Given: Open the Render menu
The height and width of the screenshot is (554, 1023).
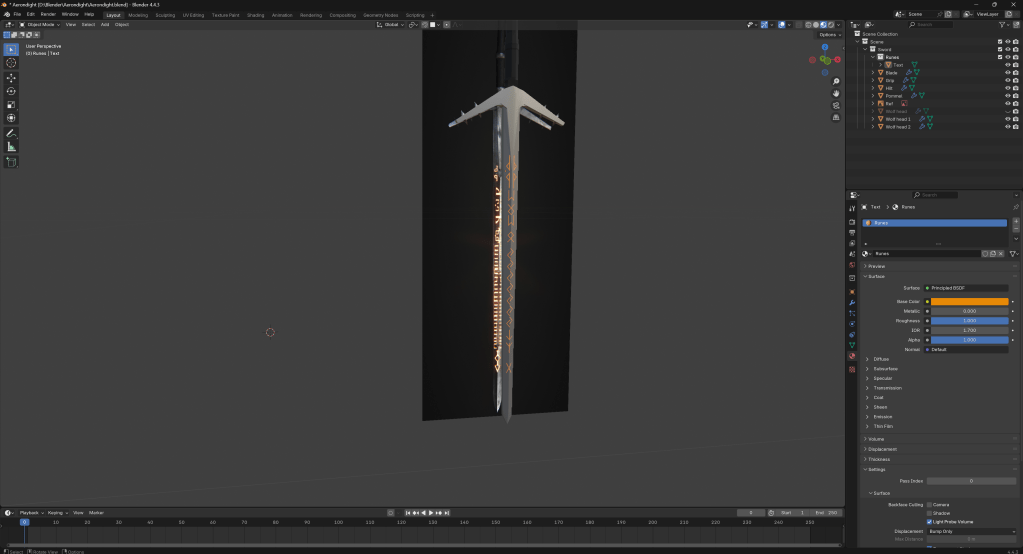Looking at the screenshot, I should point(48,14).
